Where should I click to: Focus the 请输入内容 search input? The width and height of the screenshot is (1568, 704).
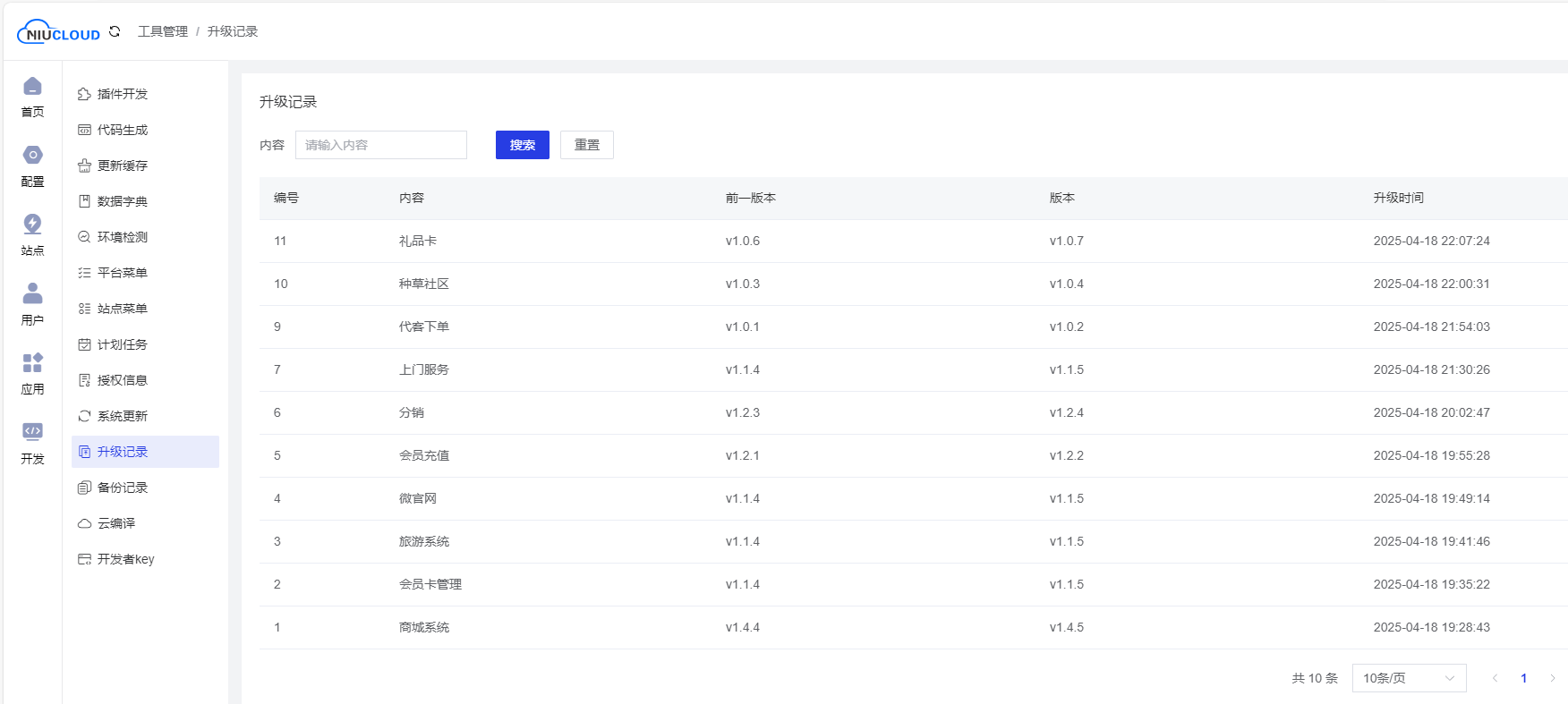381,145
